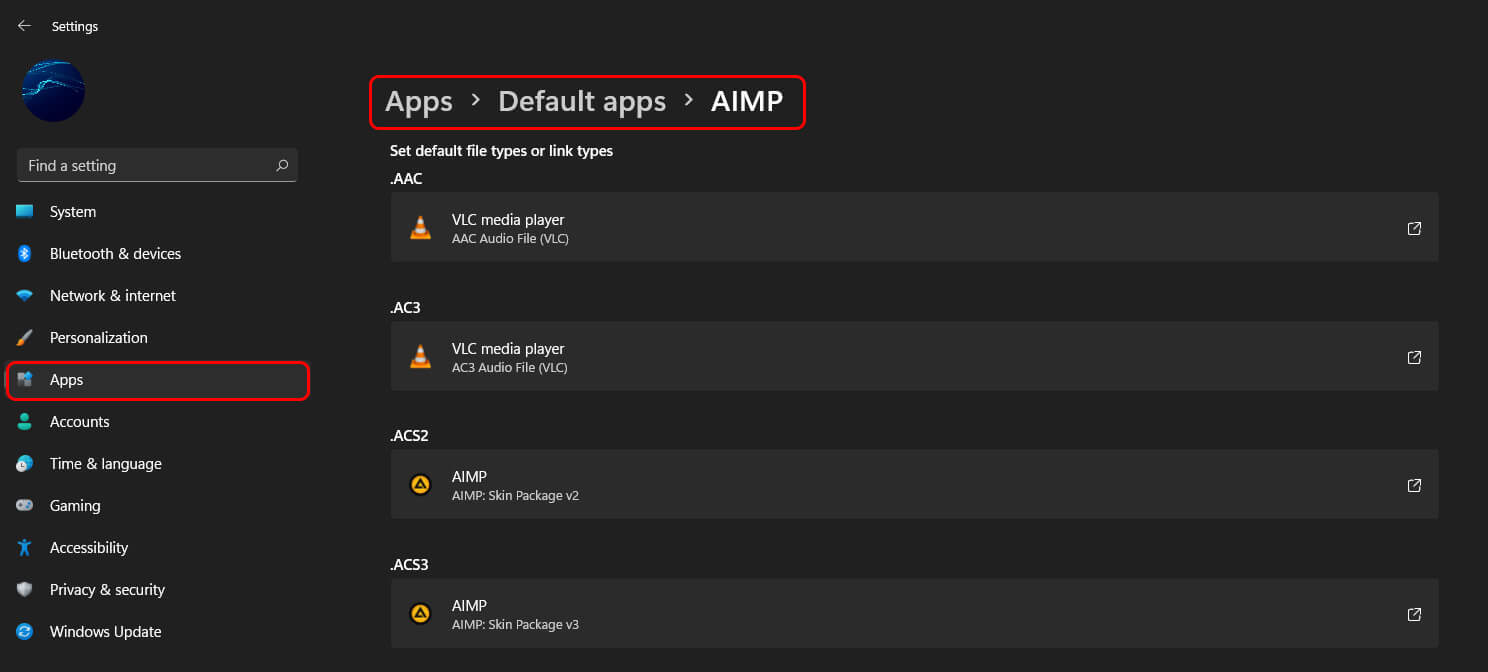Image resolution: width=1488 pixels, height=672 pixels.
Task: Open the System settings icon
Action: click(x=25, y=212)
